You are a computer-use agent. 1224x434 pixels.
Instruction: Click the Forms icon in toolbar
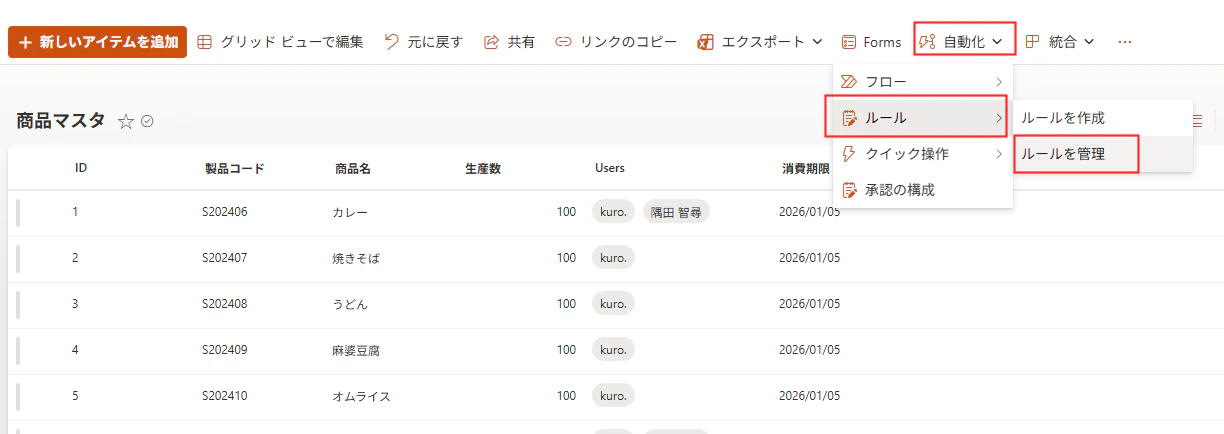[849, 42]
